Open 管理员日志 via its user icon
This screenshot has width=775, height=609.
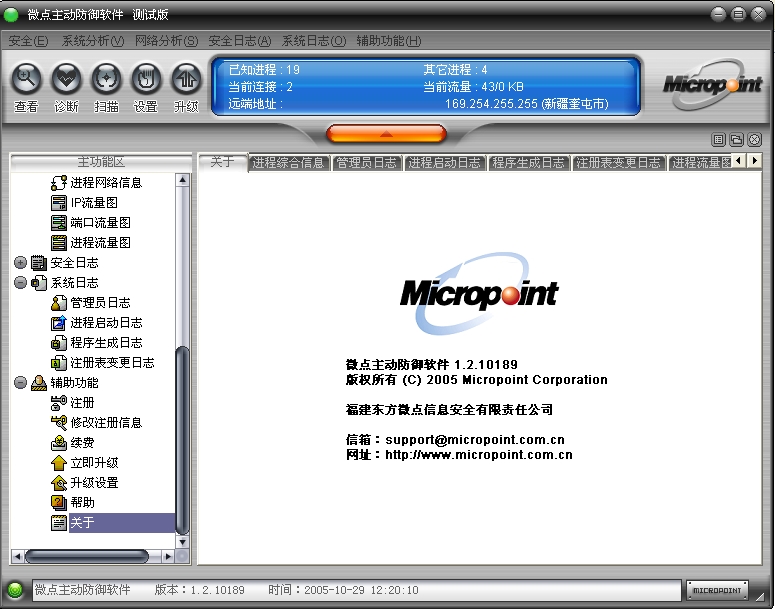[x=59, y=303]
